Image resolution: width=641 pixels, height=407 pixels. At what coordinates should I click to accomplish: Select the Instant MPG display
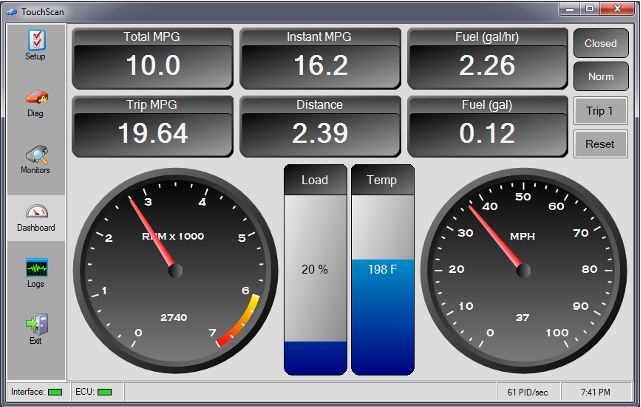(x=320, y=58)
